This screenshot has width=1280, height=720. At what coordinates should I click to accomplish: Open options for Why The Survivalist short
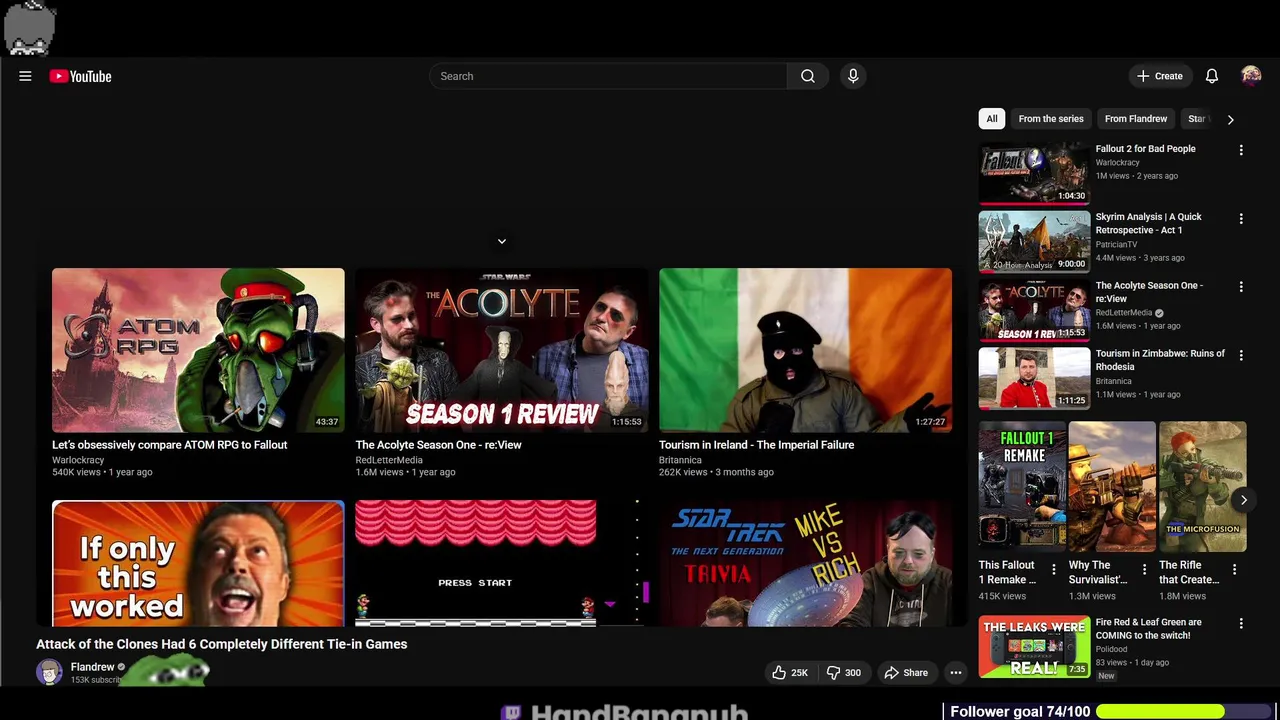[x=1144, y=570]
